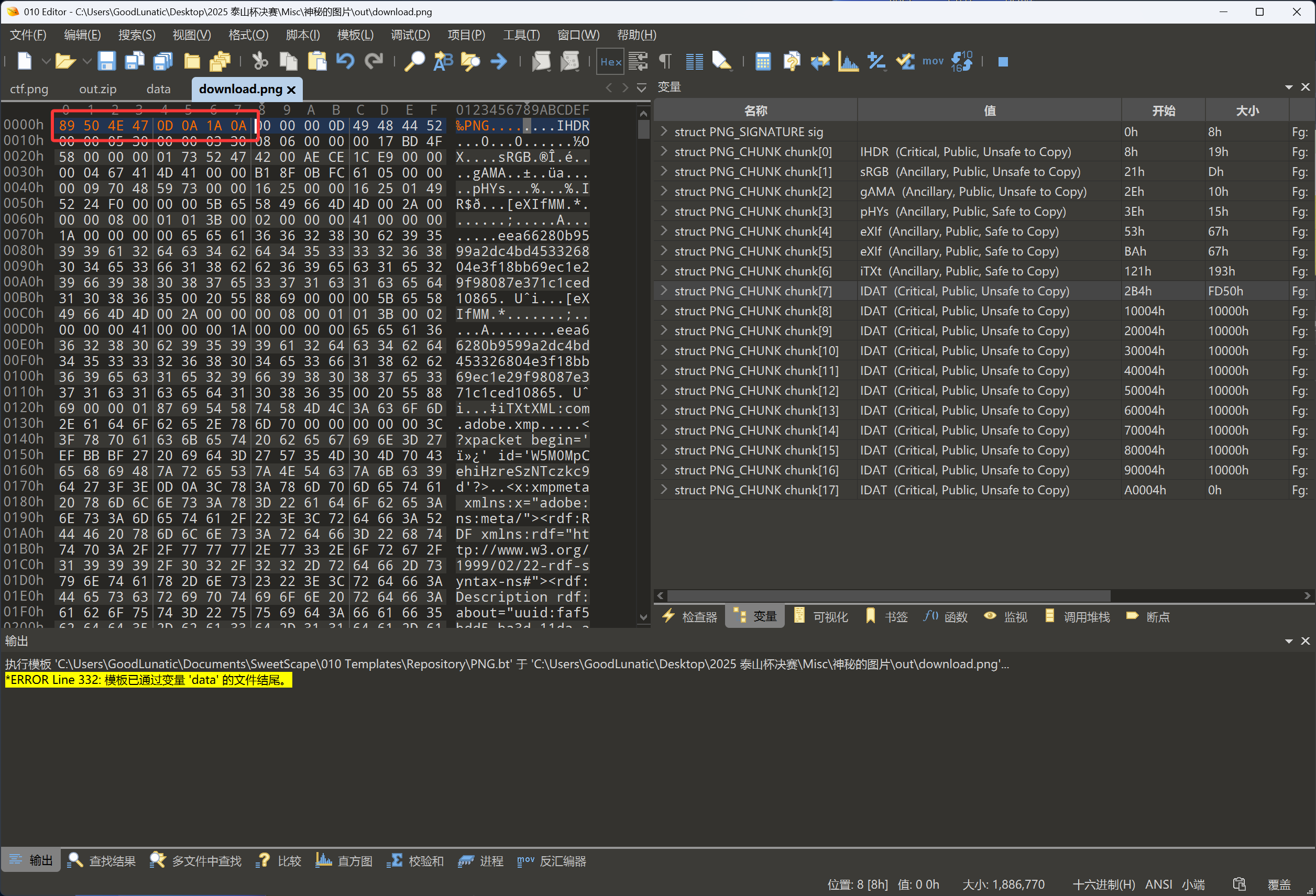Open Find with the magnifier icon
The image size is (1316, 896).
[x=414, y=61]
